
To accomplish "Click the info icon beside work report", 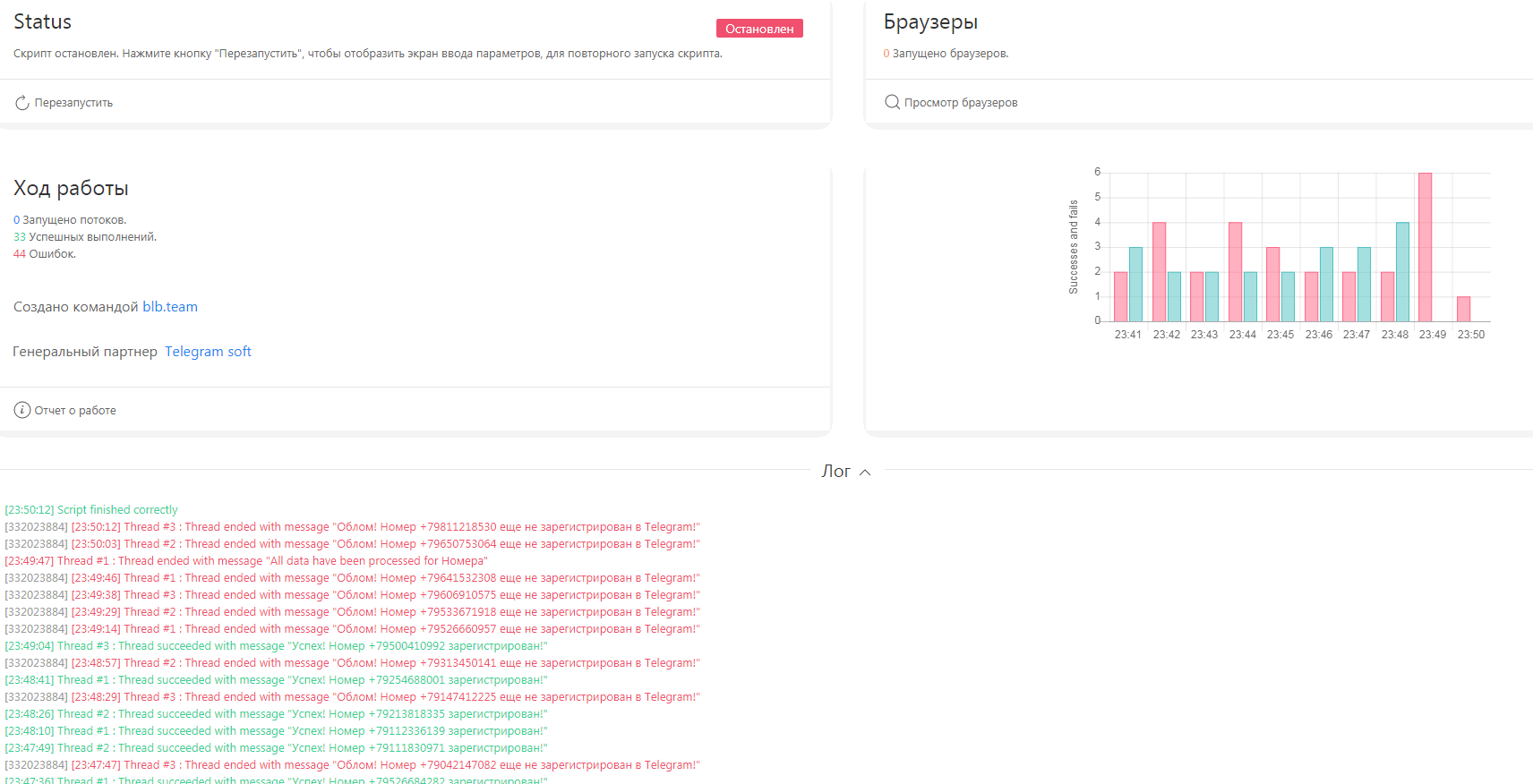I will click(22, 410).
